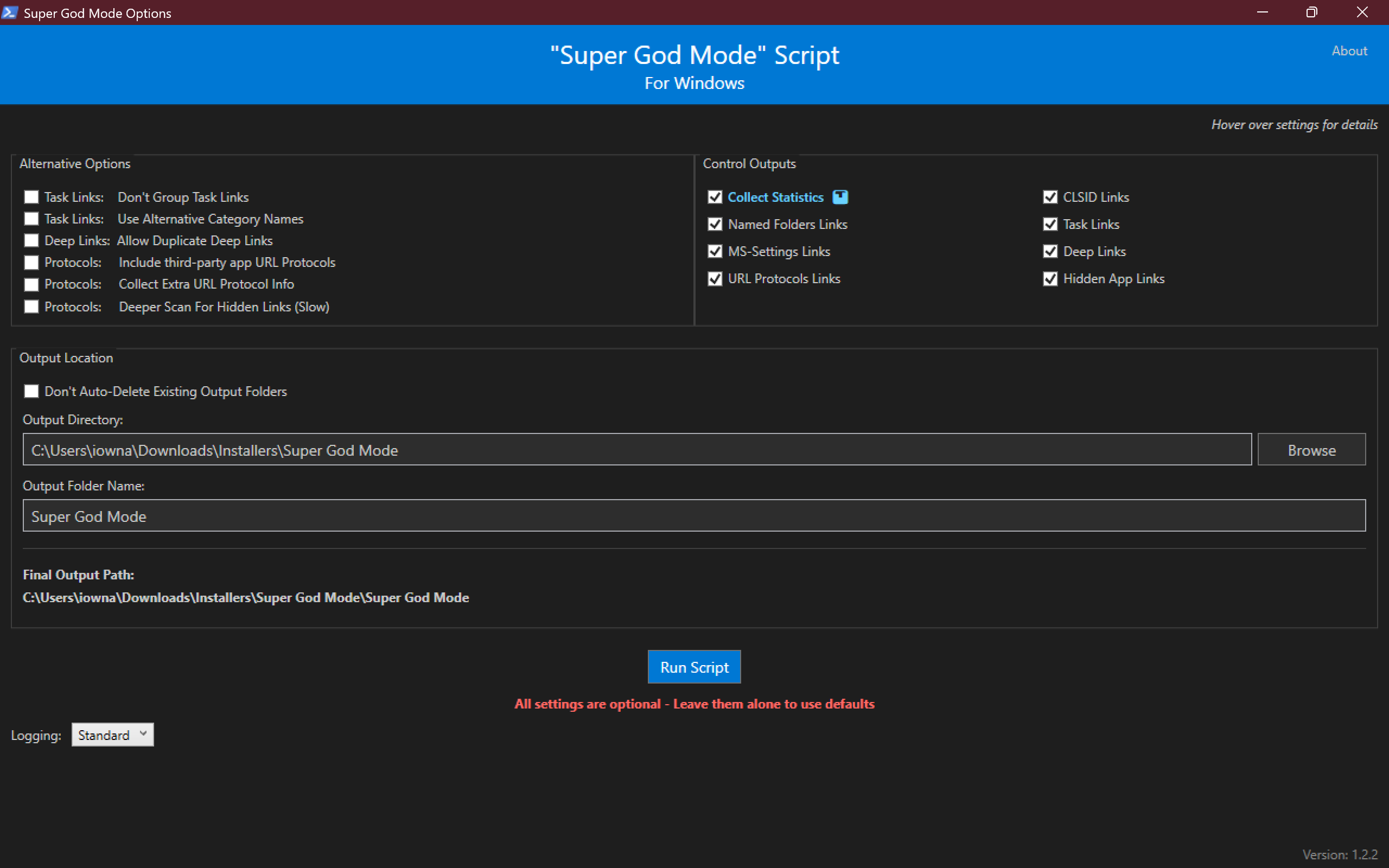Click the 'All settings are optional' notice
Image resolution: width=1389 pixels, height=868 pixels.
tap(694, 704)
